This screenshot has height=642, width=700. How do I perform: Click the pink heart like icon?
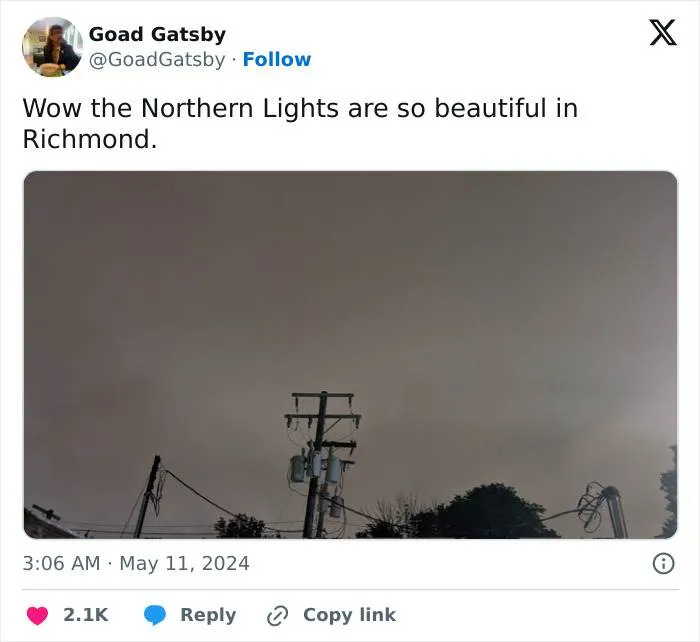pyautogui.click(x=36, y=615)
